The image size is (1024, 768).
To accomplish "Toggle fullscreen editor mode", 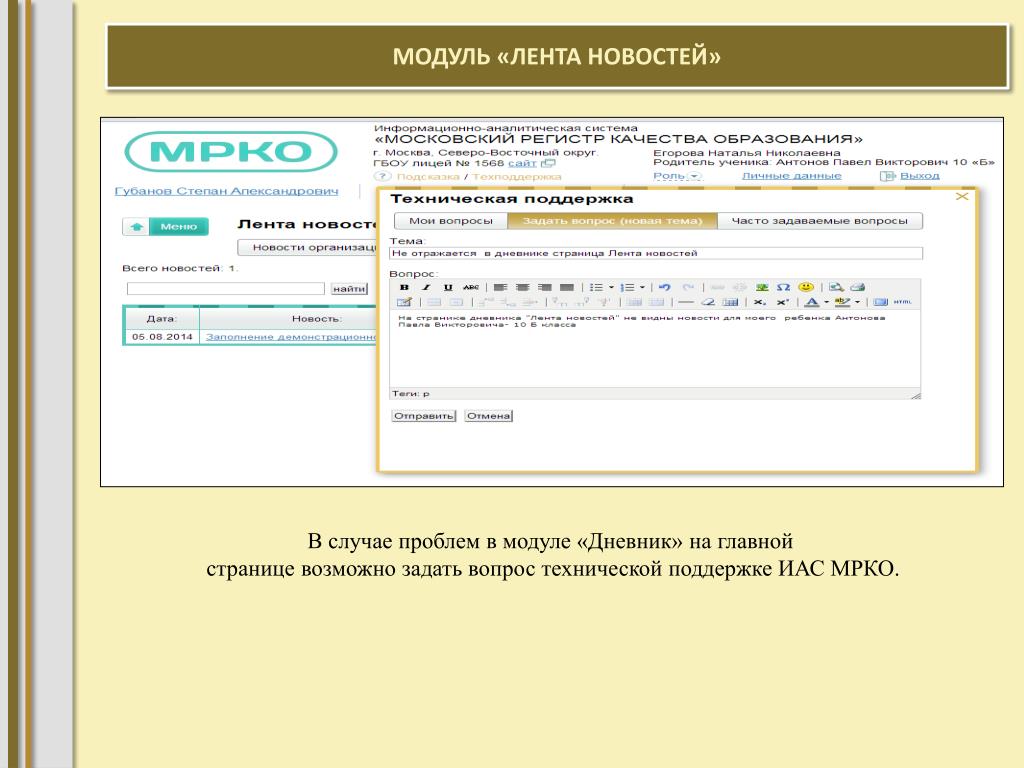I will click(x=881, y=302).
